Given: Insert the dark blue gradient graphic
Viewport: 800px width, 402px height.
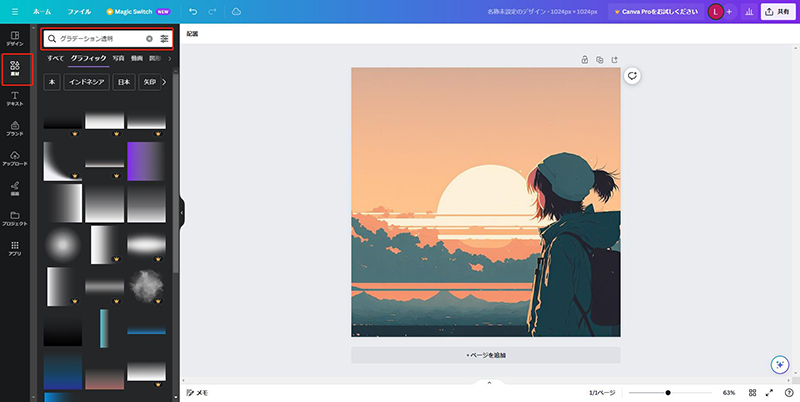Looking at the screenshot, I should [63, 372].
